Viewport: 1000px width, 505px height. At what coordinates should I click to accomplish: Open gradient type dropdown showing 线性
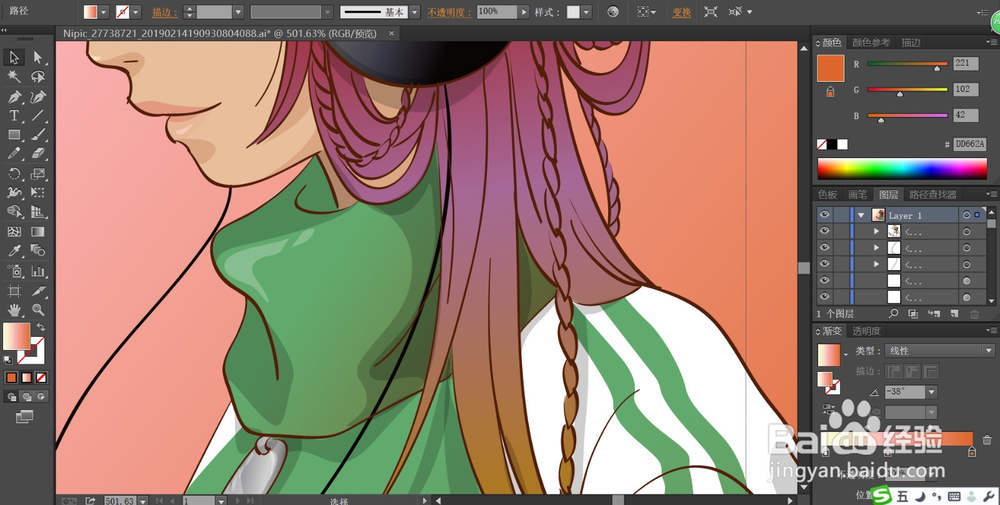939,351
